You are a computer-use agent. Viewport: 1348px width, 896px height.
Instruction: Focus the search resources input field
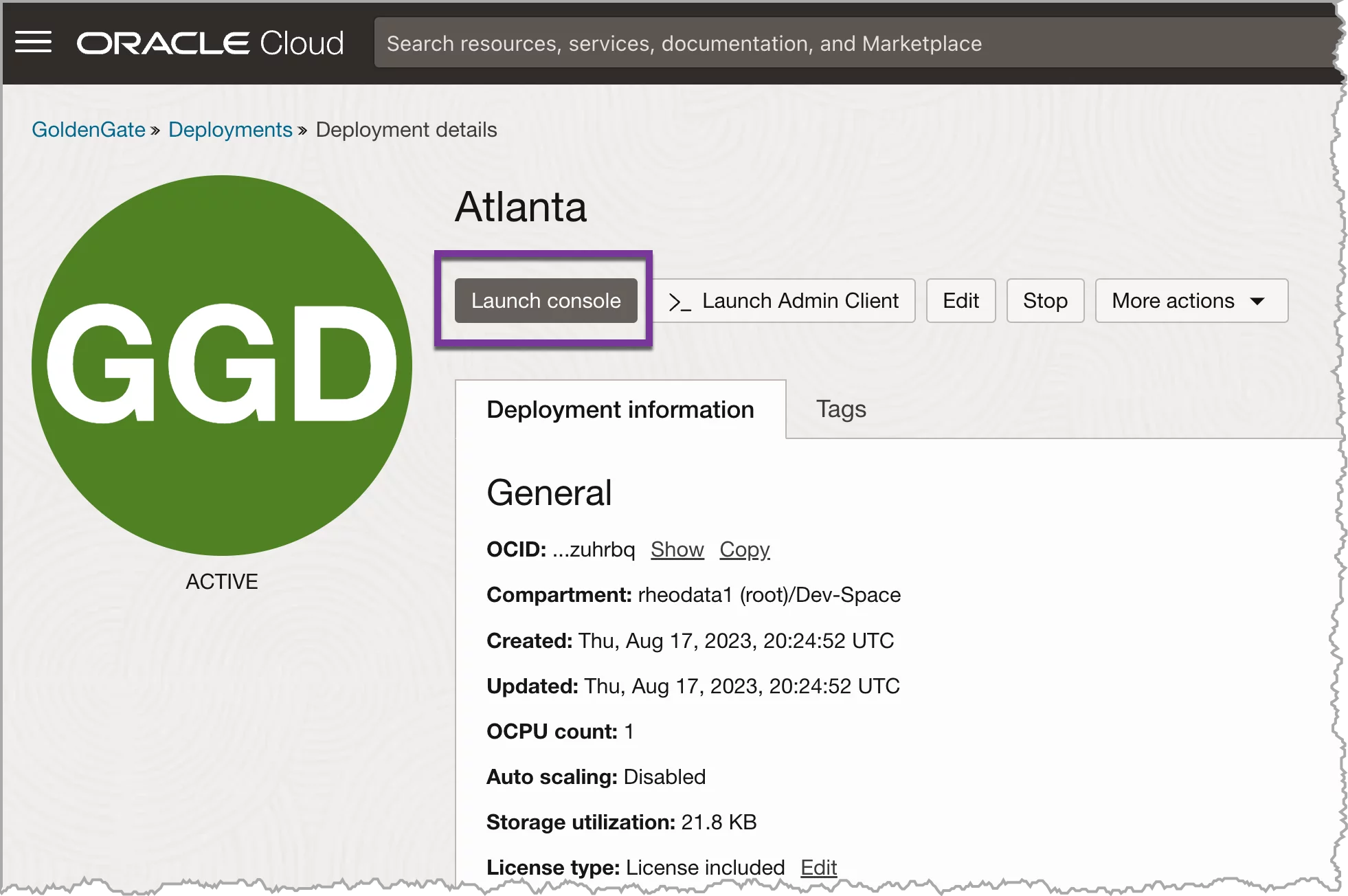pyautogui.click(x=855, y=43)
